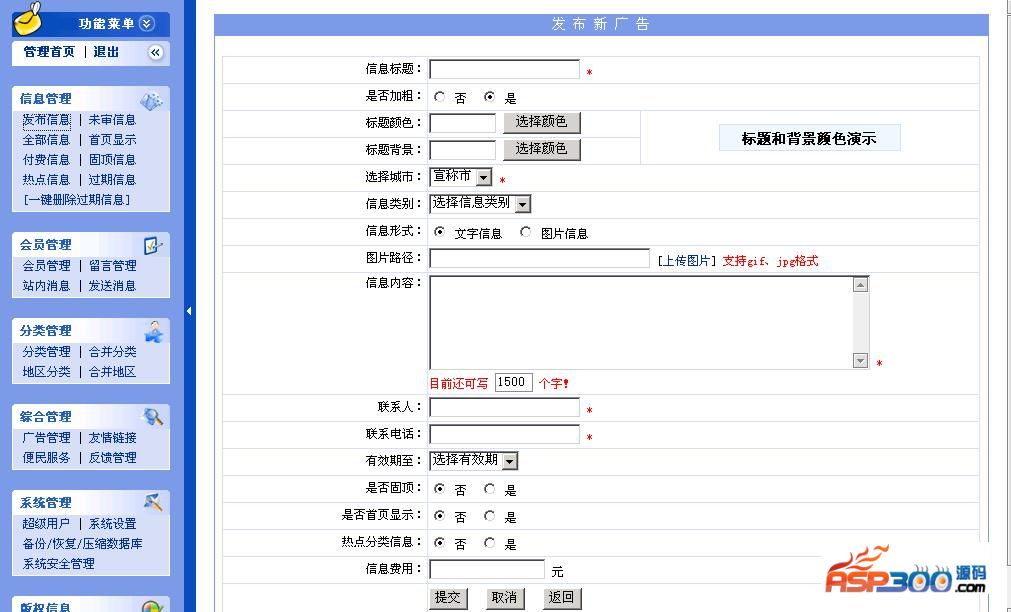
Task: Open 备份/恢复/压缩数据库 link
Action: (x=83, y=544)
